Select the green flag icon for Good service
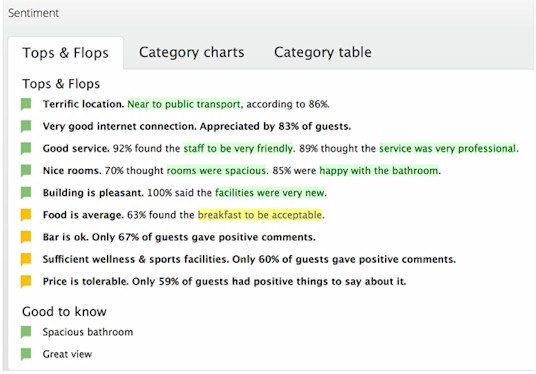The image size is (536, 374). point(26,148)
